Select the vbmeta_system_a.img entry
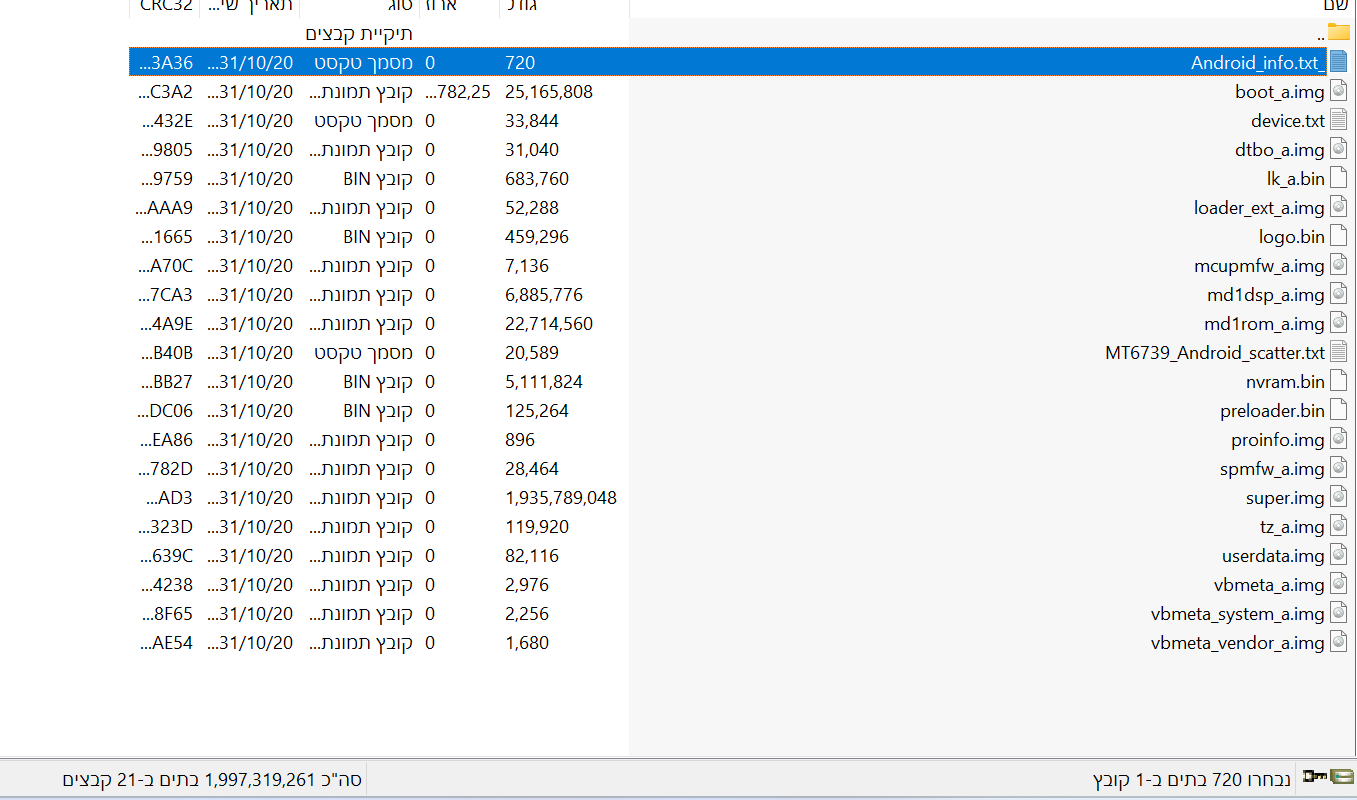 pos(1237,614)
